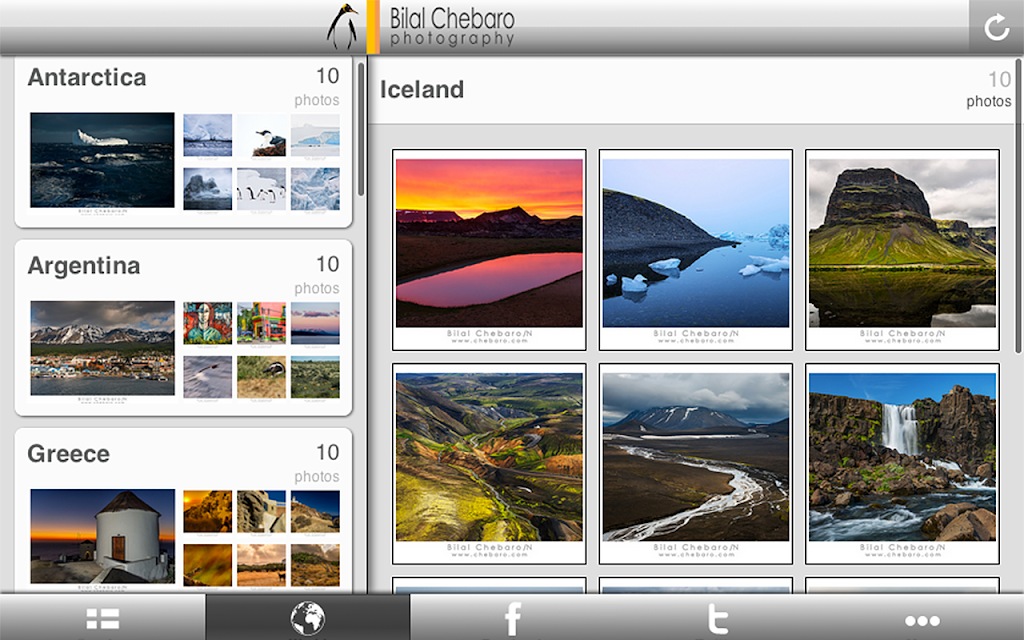Viewport: 1024px width, 640px height.
Task: Open the Facebook tab
Action: click(513, 618)
